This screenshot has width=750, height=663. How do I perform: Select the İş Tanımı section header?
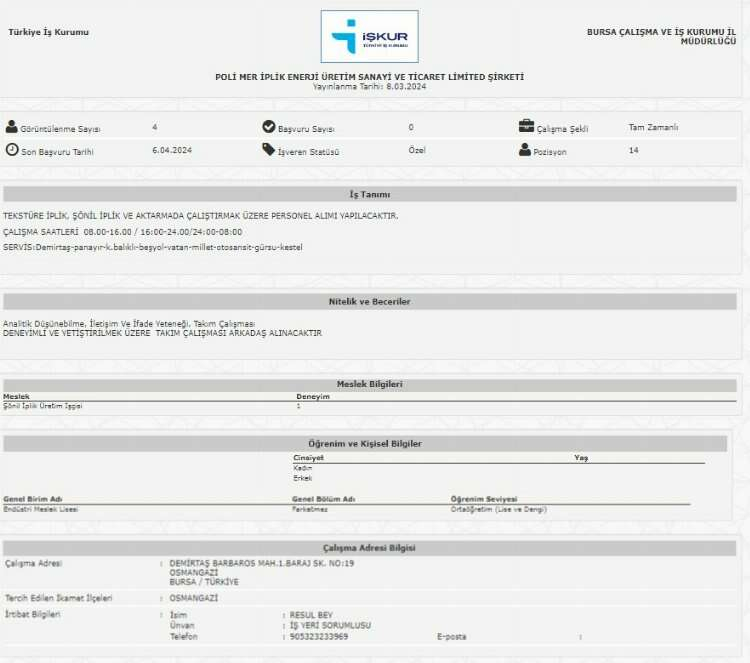tap(369, 194)
